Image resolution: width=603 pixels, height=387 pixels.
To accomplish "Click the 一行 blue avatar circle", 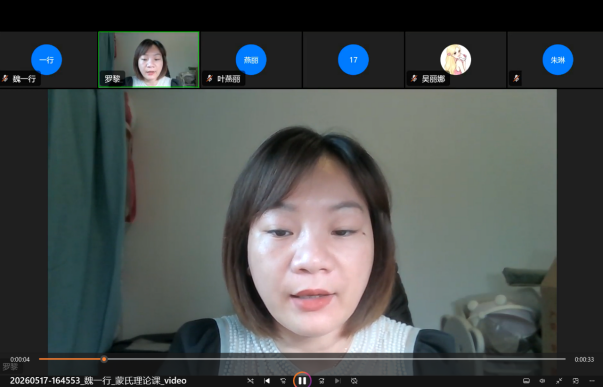I will tap(47, 60).
